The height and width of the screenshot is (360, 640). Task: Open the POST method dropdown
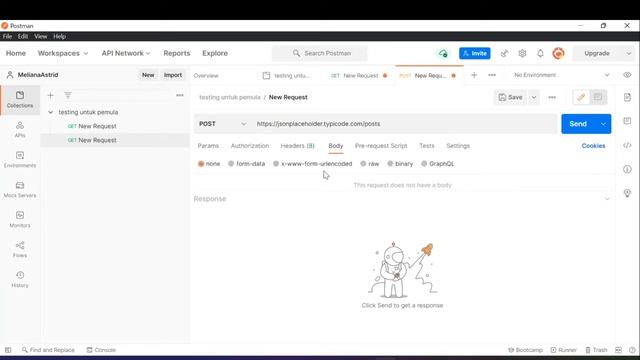tap(222, 124)
